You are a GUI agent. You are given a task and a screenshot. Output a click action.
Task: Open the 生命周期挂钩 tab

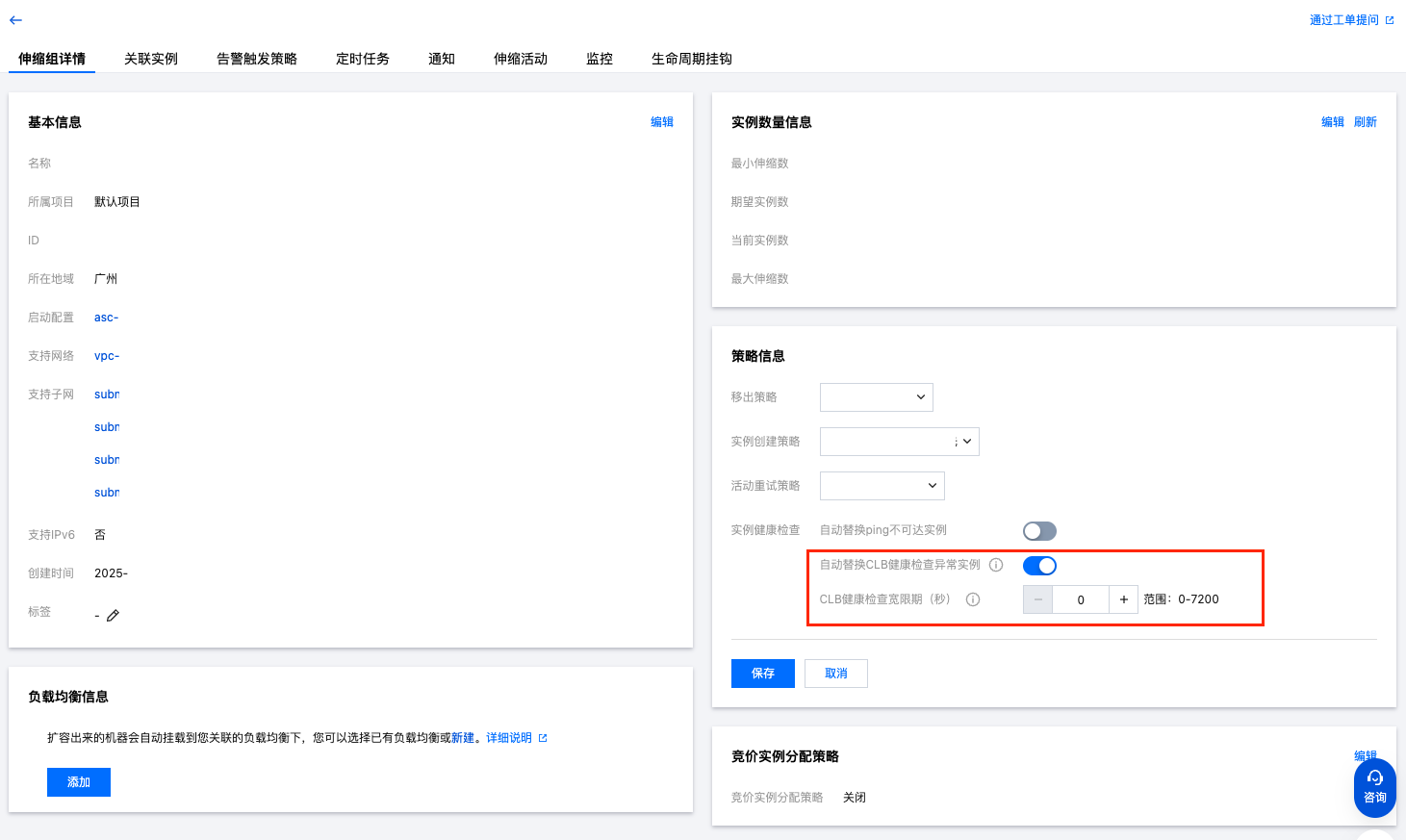point(692,59)
